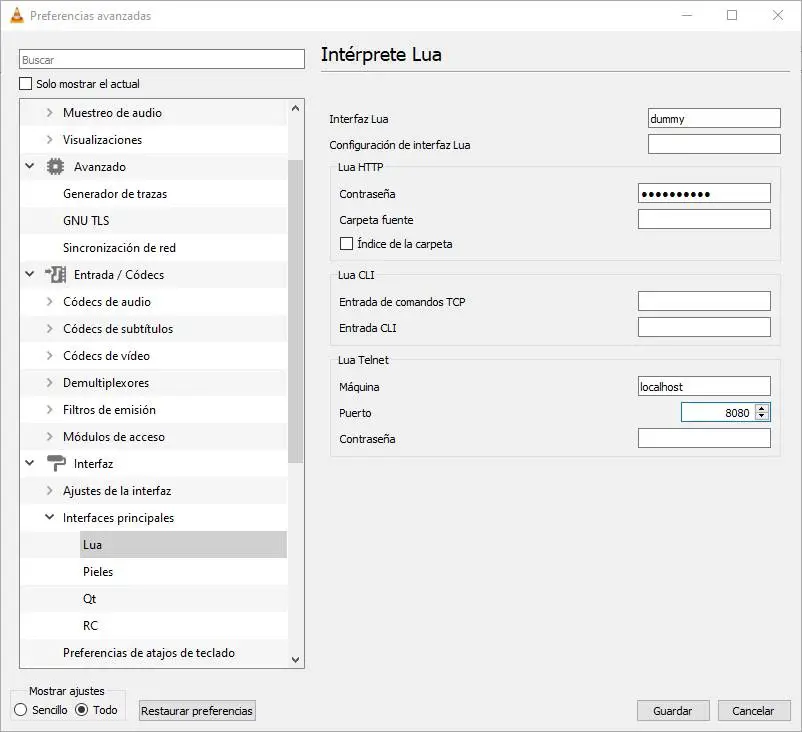Viewport: 802px width, 732px height.
Task: Expand Filtros de emisión node
Action: coord(49,410)
